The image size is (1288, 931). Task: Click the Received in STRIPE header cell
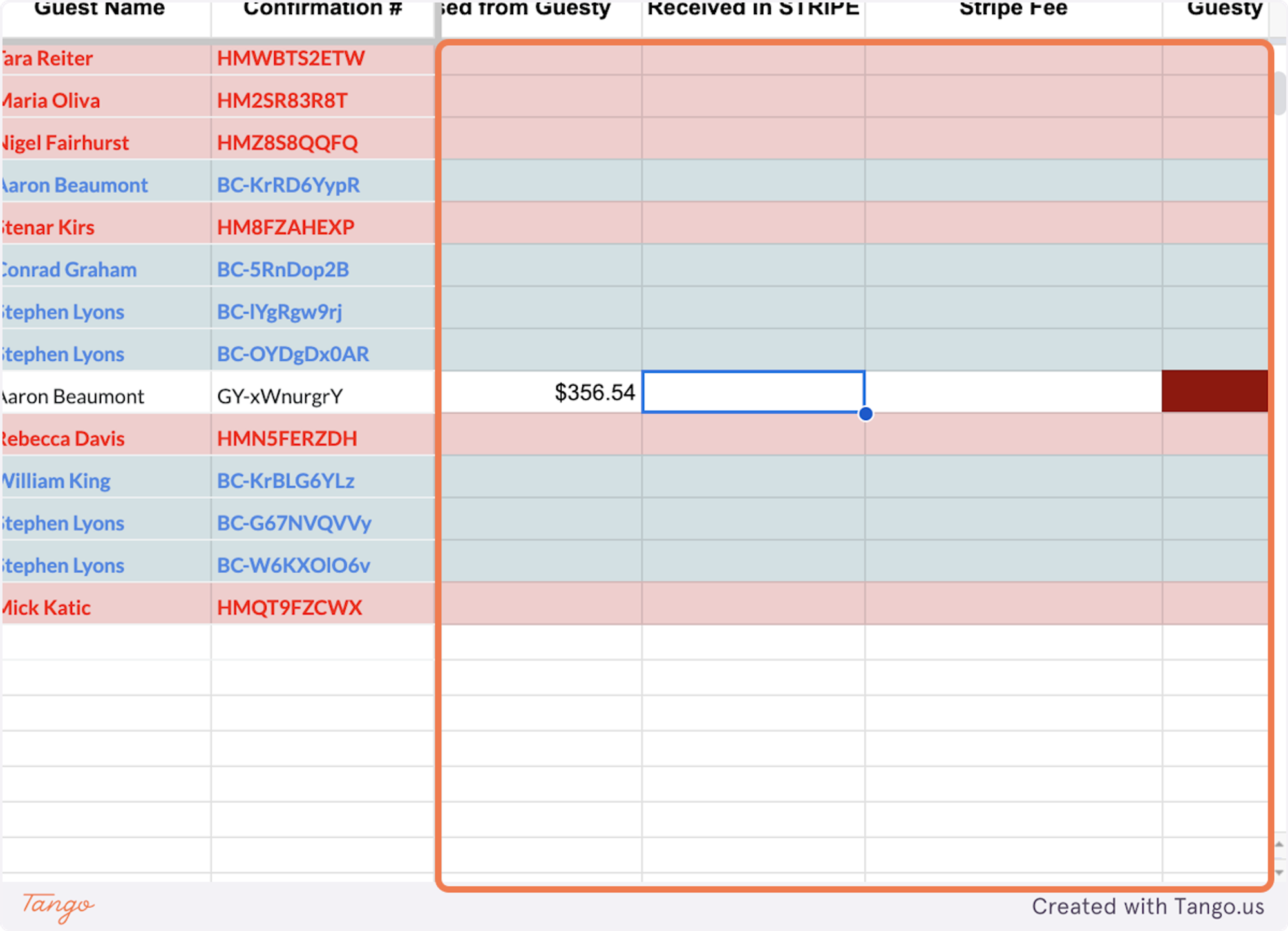point(753,13)
